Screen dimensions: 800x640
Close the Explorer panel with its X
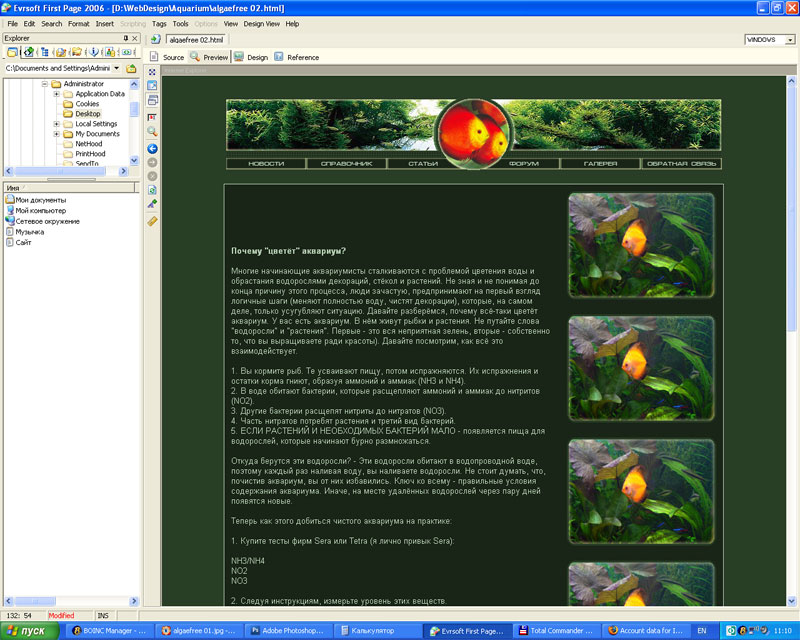(x=135, y=38)
